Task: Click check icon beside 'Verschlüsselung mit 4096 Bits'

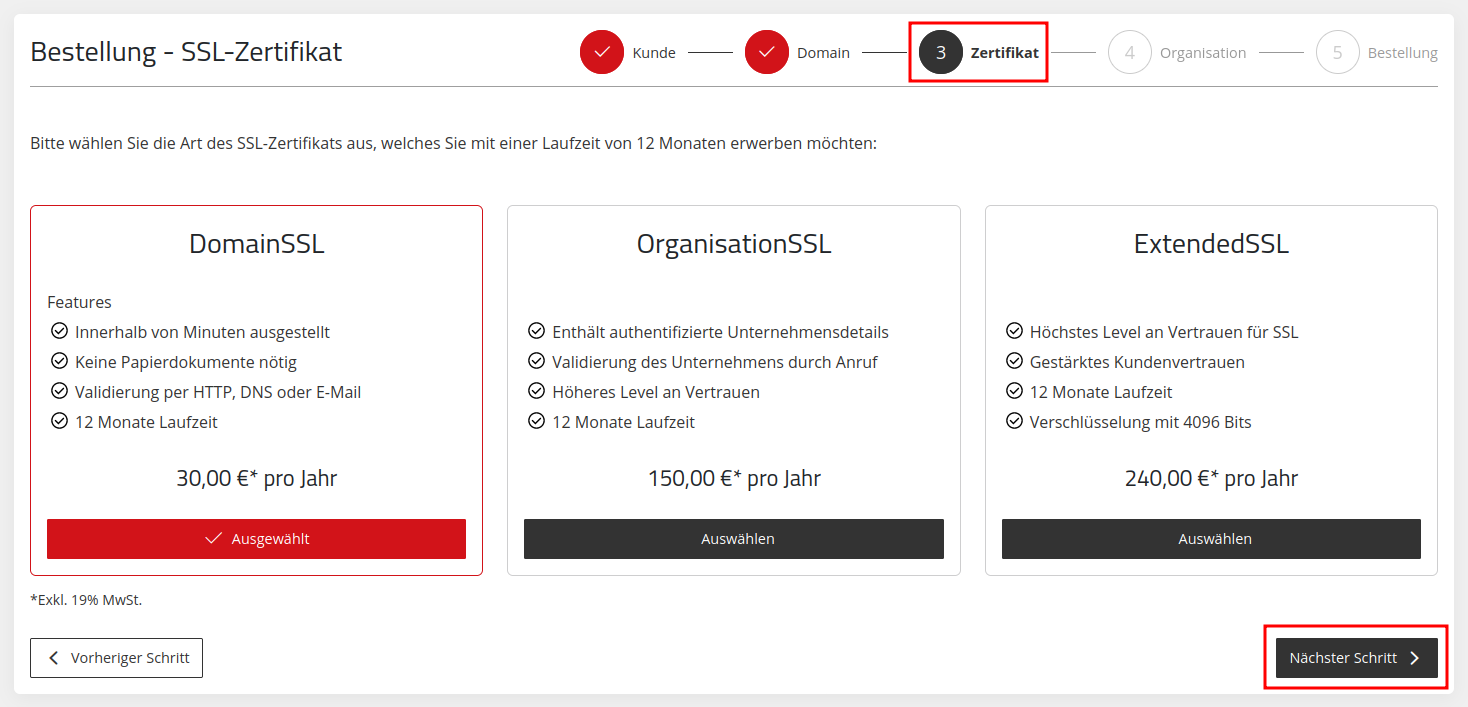Action: (1014, 421)
